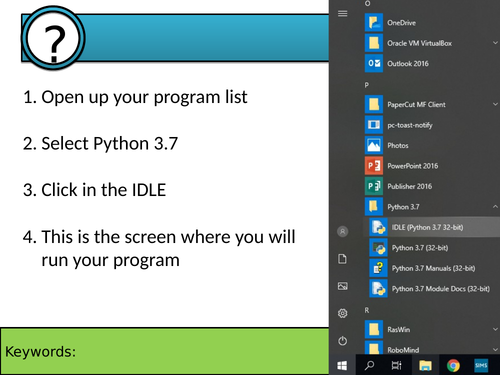This screenshot has width=500, height=375.
Task: Collapse the Python 3.7 folder chevron
Action: 495,207
